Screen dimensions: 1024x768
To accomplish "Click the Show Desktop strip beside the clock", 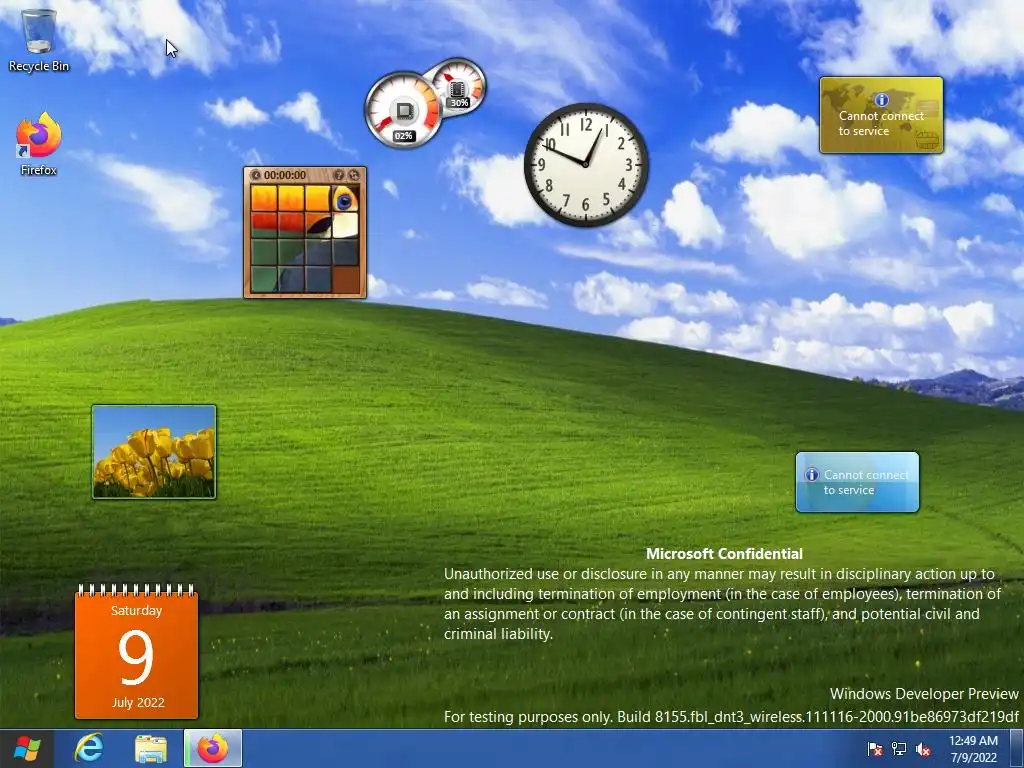I will click(1017, 748).
